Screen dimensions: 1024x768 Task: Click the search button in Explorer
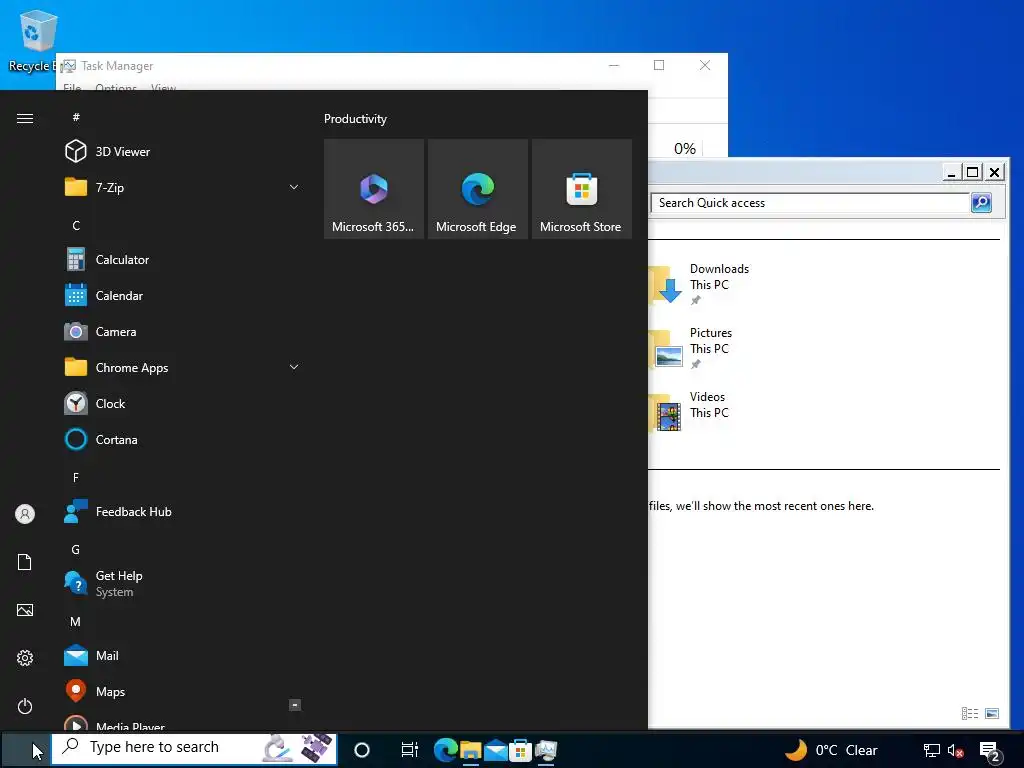(x=982, y=203)
